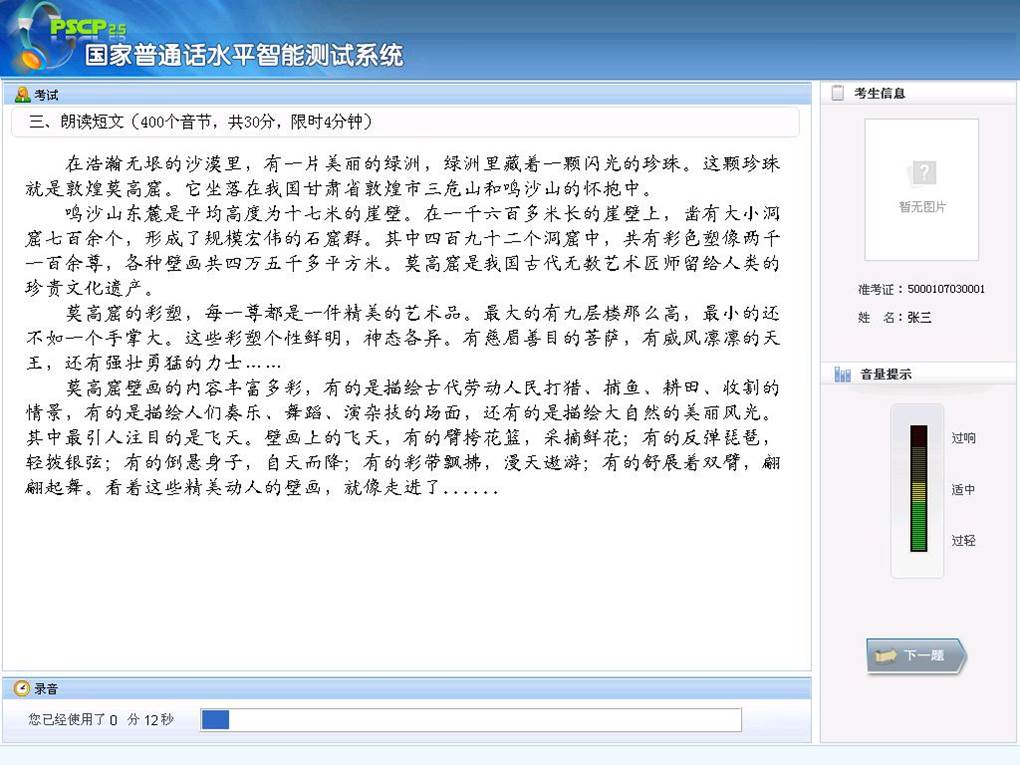The image size is (1020, 765).
Task: Click the notepad icon beside 考生信息
Action: pyautogui.click(x=839, y=91)
